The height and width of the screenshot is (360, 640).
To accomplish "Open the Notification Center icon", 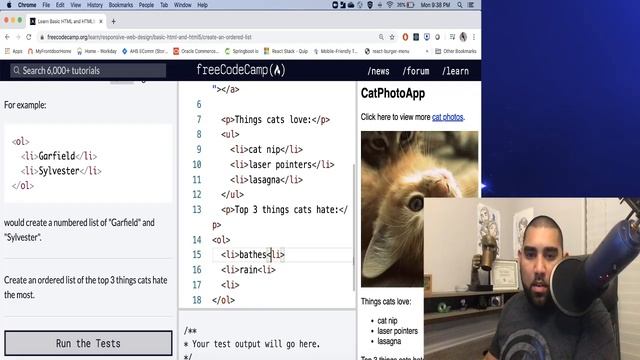I will tap(471, 5).
